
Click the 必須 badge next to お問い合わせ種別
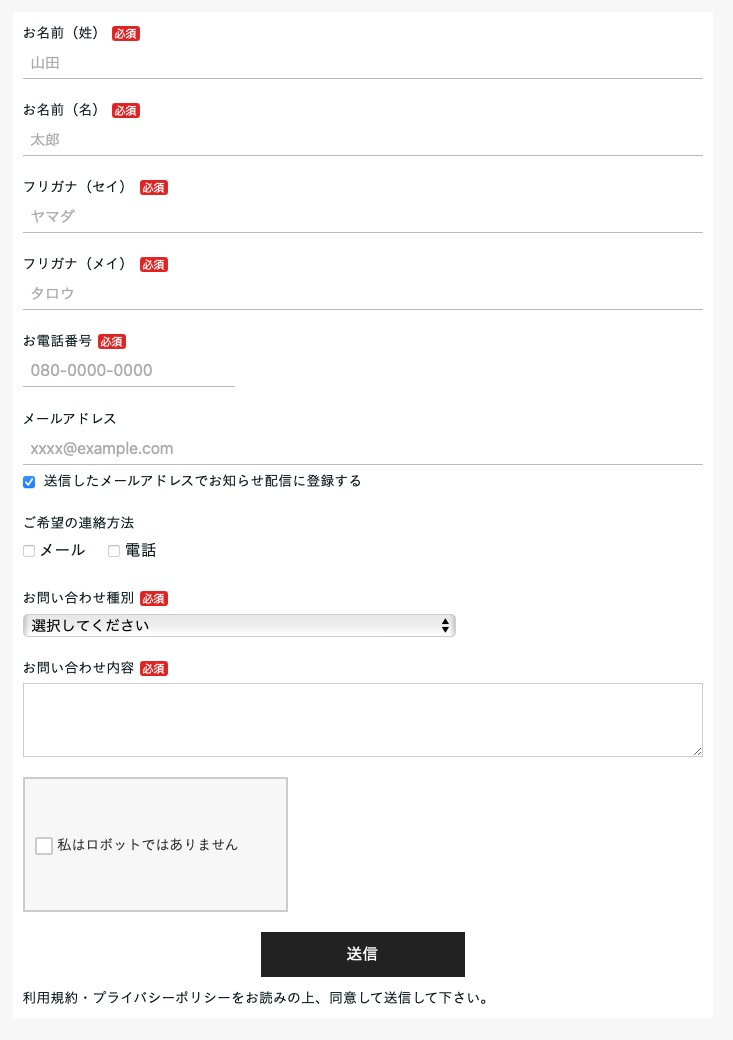coord(153,598)
